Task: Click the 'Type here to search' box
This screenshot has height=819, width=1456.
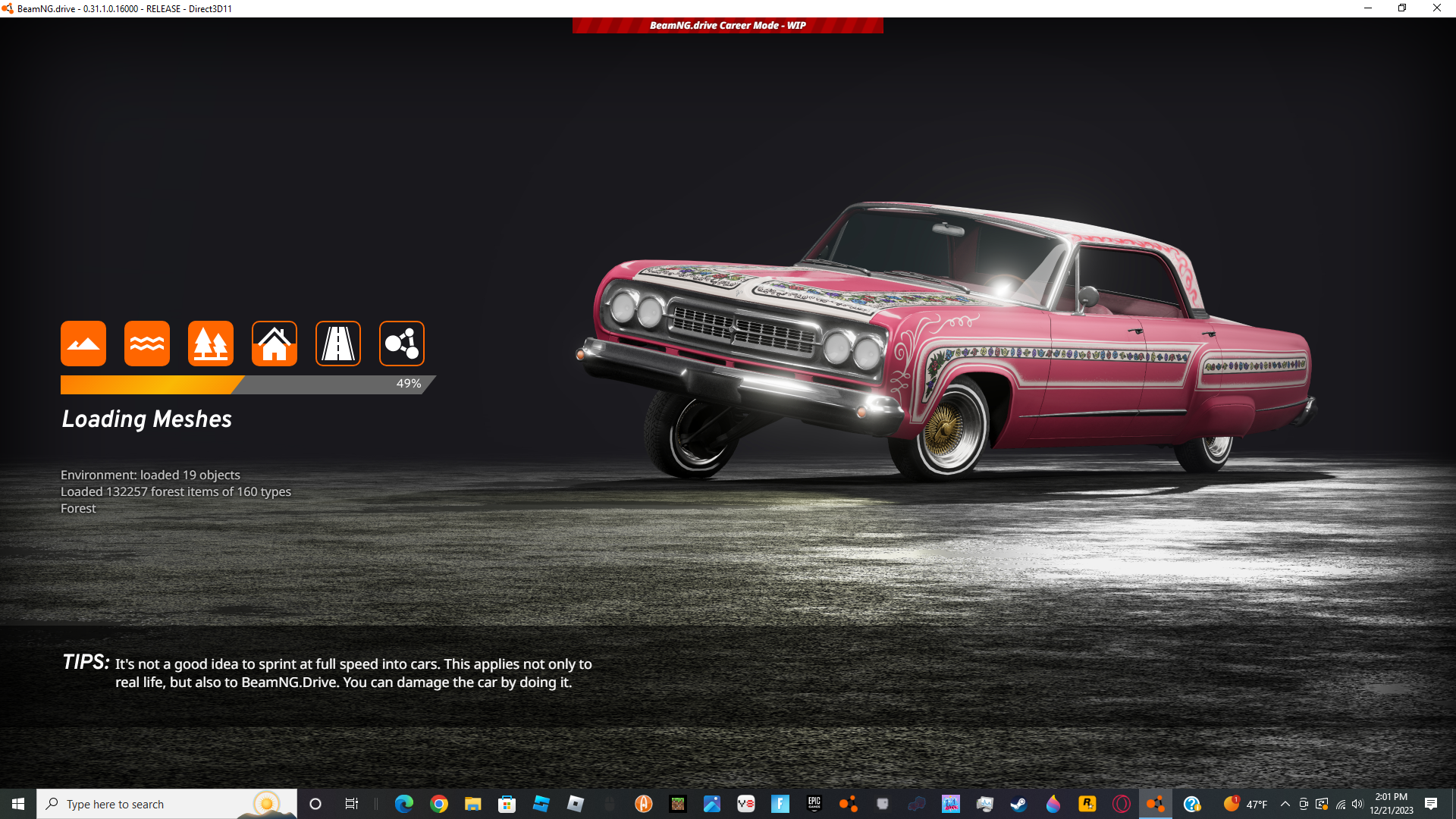Action: tap(167, 804)
